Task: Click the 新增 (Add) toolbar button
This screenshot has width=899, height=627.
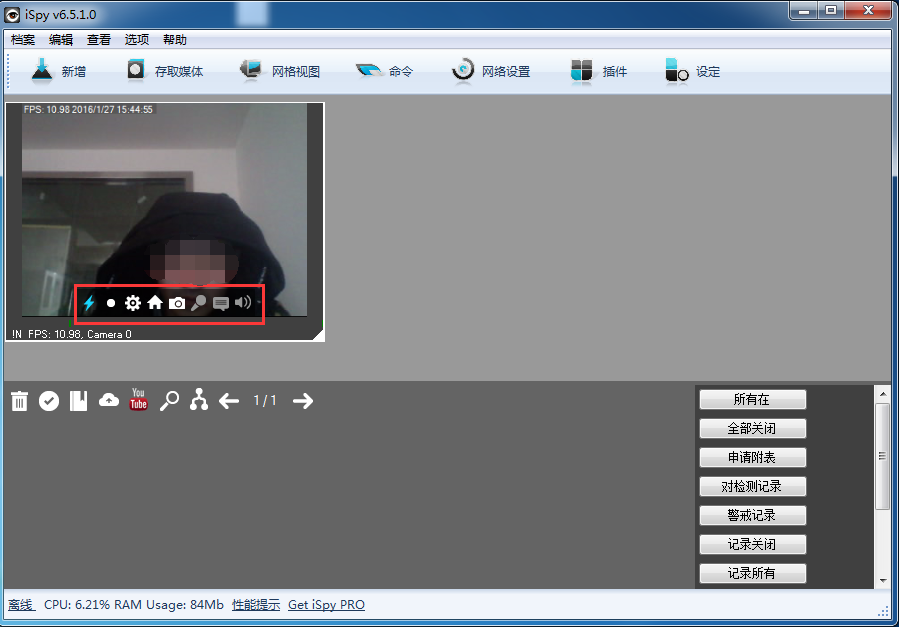Action: coord(58,72)
